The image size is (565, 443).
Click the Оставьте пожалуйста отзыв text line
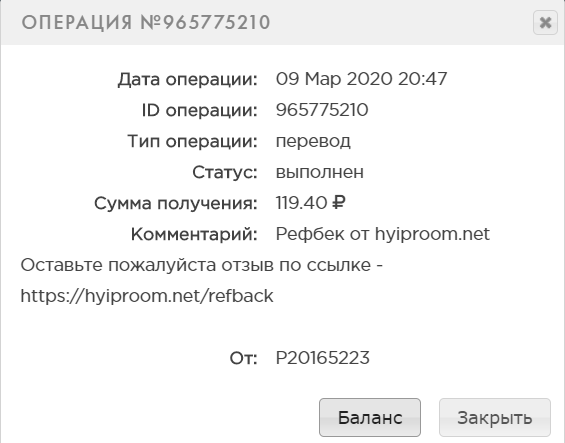[201, 265]
